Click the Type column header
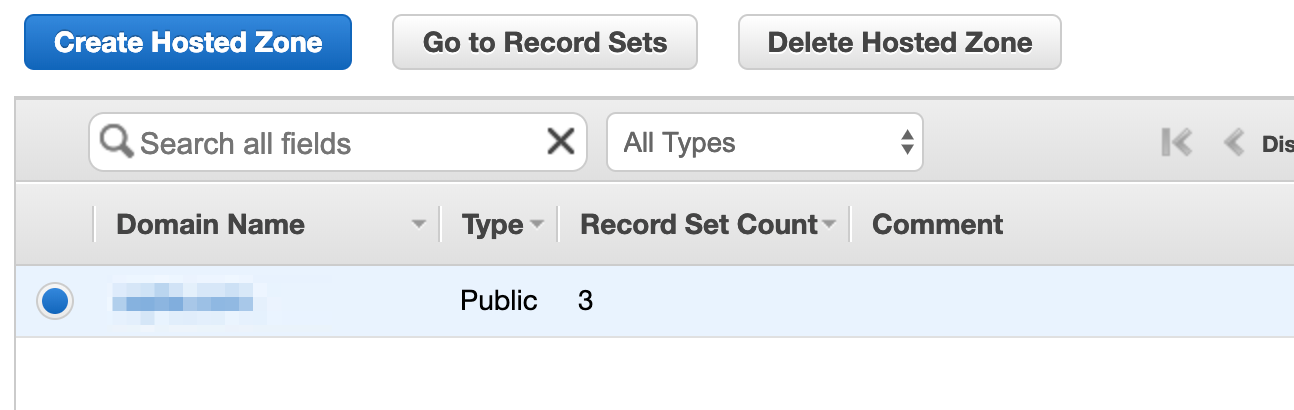Viewport: 1294px width, 410px height. [493, 225]
